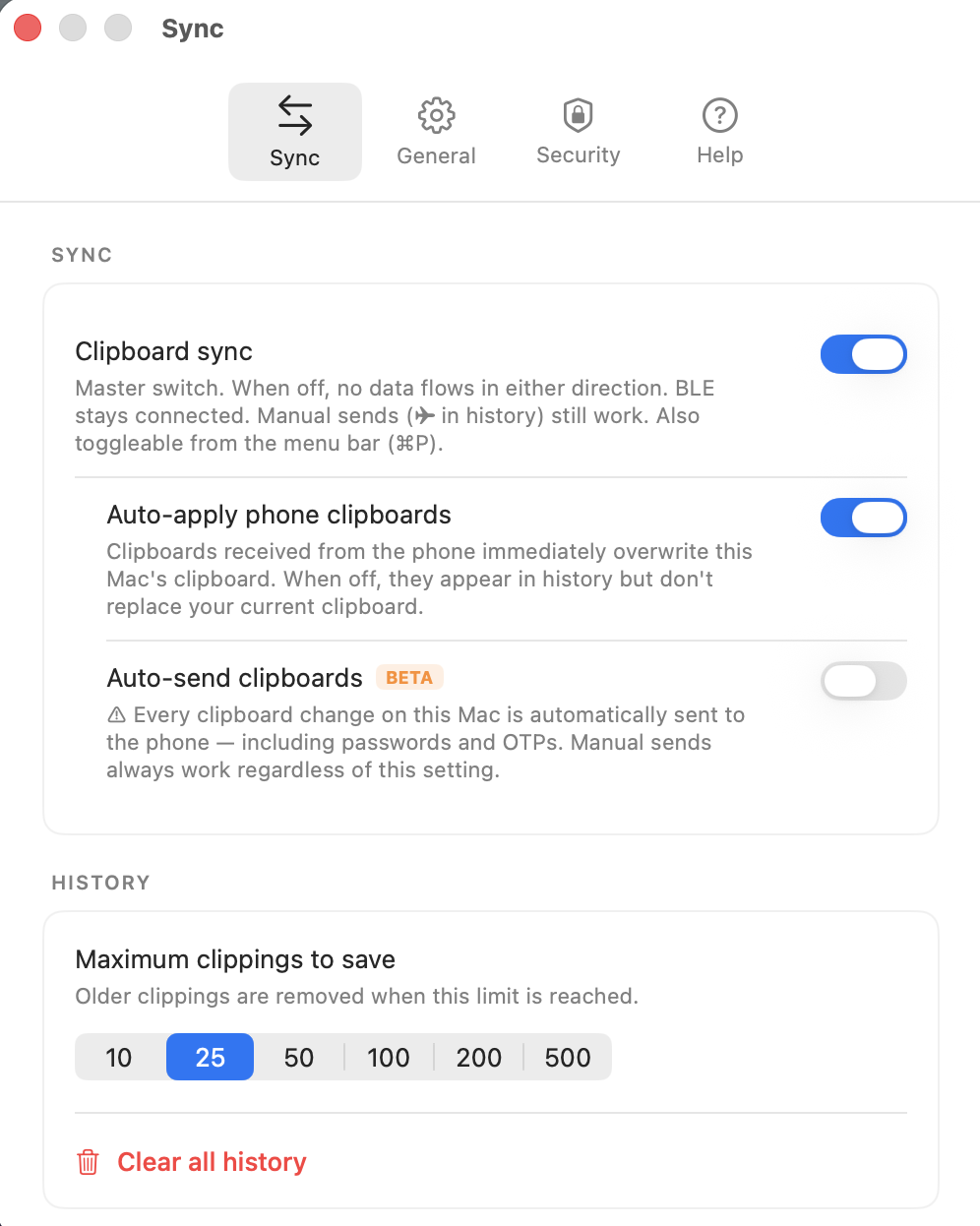Click Clear all history
This screenshot has width=980, height=1226.
pos(212,1162)
